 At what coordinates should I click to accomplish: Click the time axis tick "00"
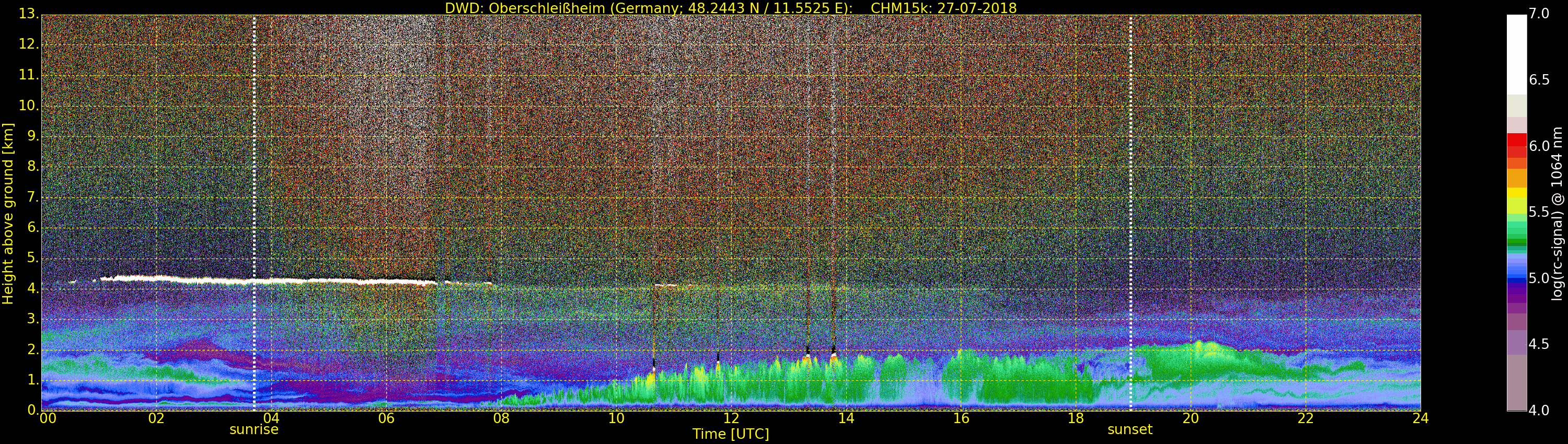click(47, 418)
